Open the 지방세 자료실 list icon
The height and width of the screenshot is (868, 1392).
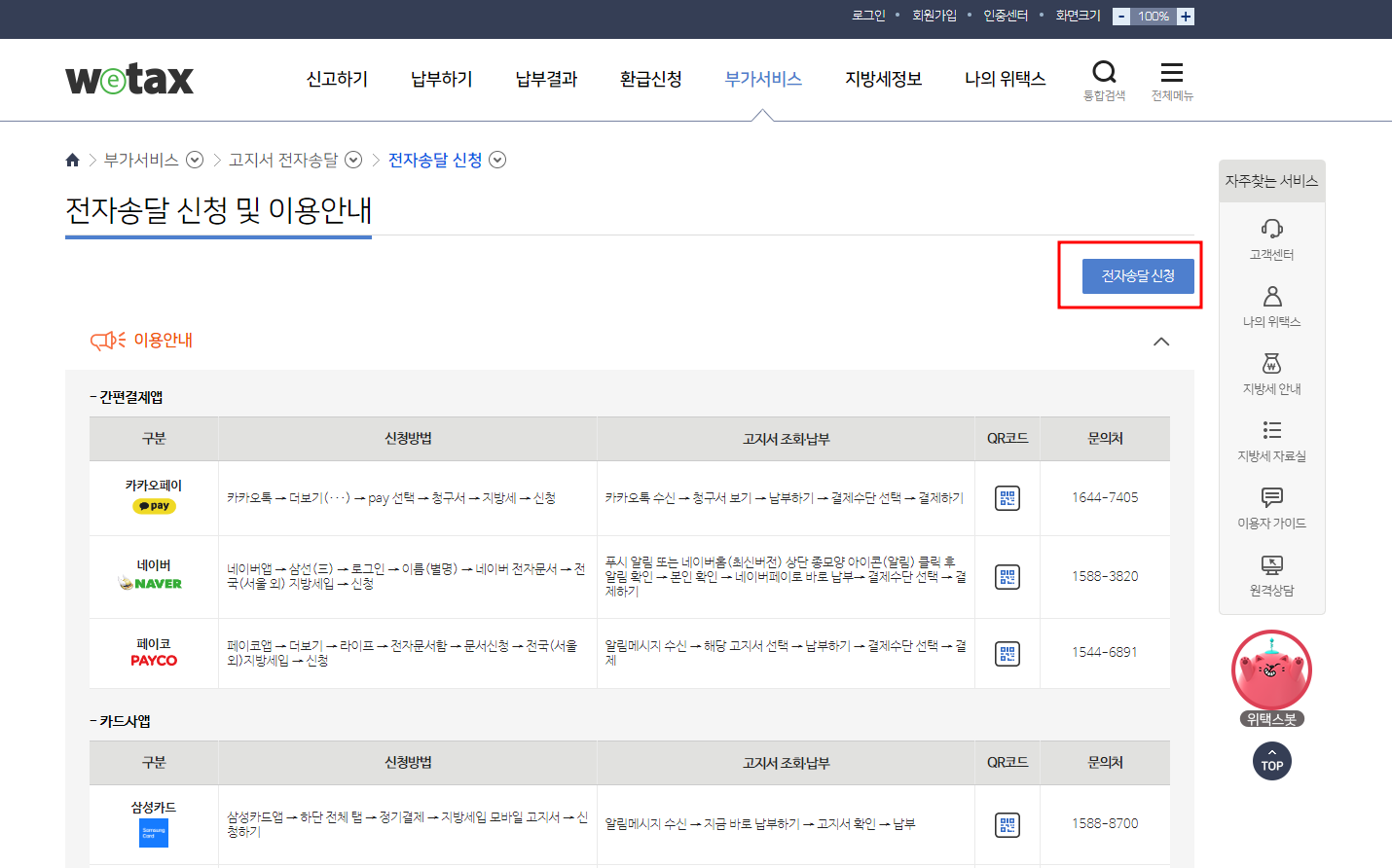pos(1271,429)
